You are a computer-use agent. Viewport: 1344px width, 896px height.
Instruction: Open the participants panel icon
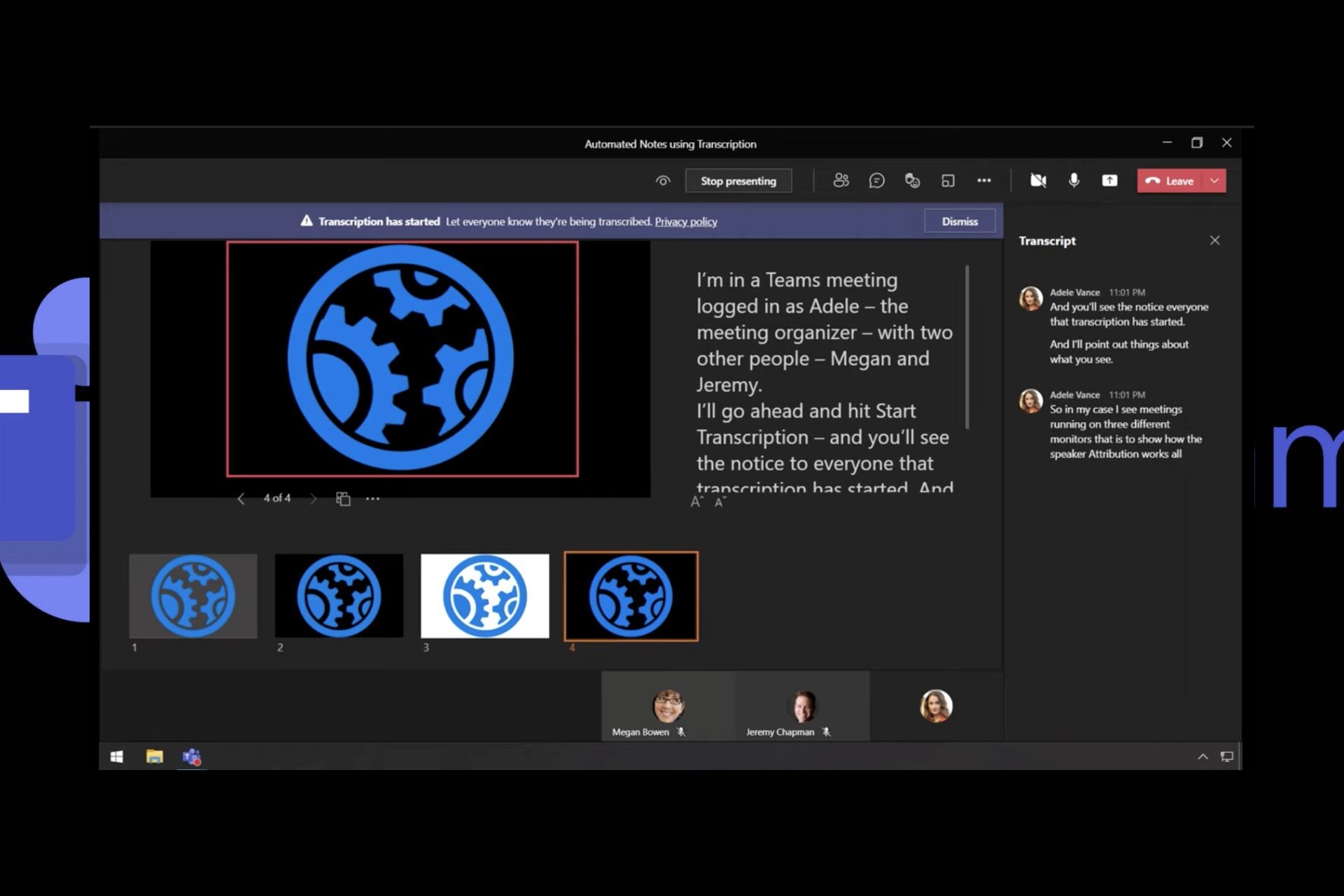[841, 181]
